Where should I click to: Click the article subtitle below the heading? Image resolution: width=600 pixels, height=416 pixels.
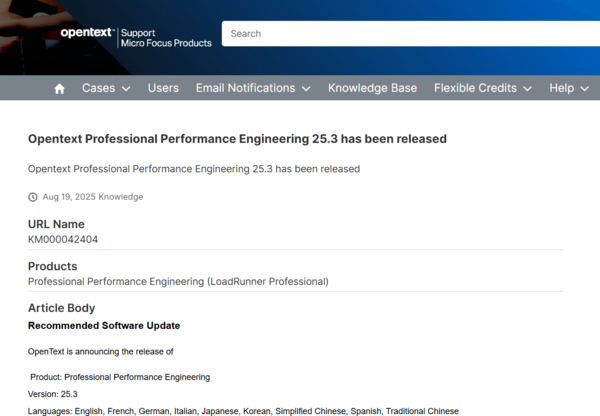(x=194, y=169)
